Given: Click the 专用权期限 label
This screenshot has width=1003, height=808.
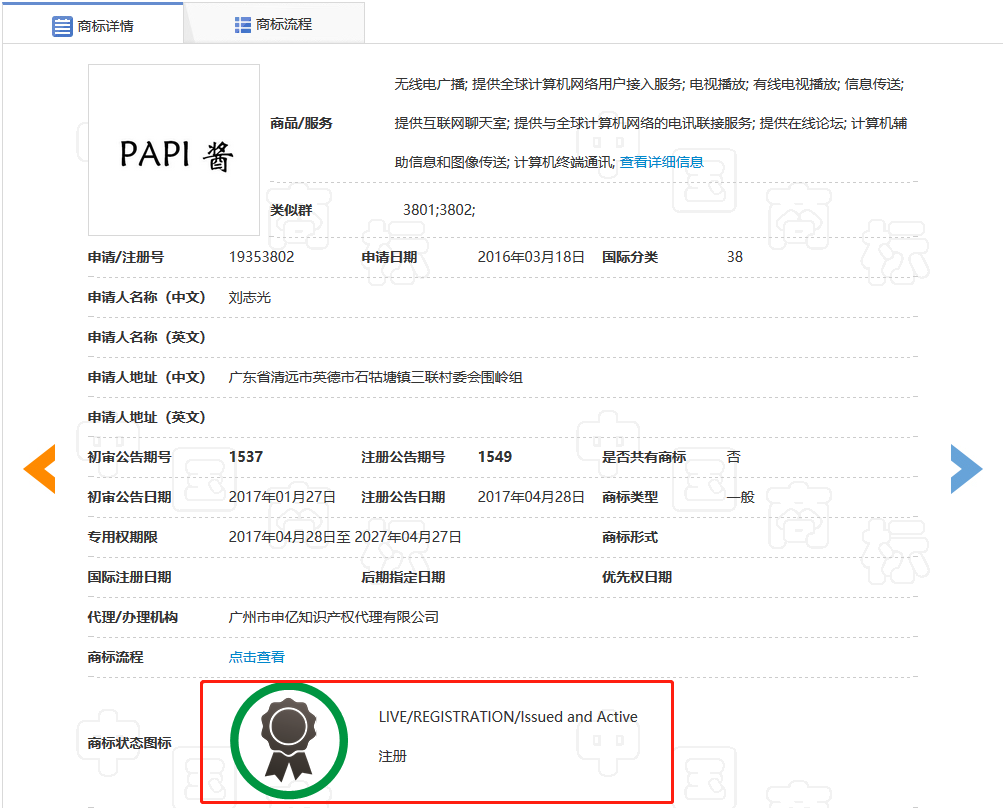Looking at the screenshot, I should tap(122, 537).
